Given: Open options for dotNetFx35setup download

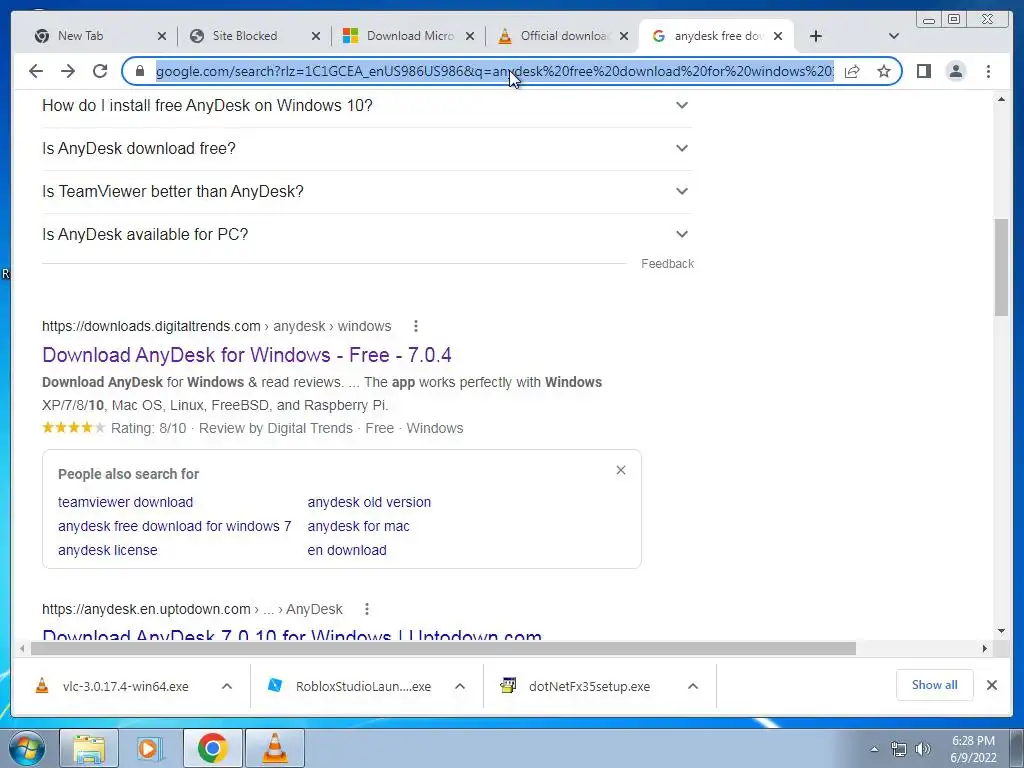Looking at the screenshot, I should point(693,686).
